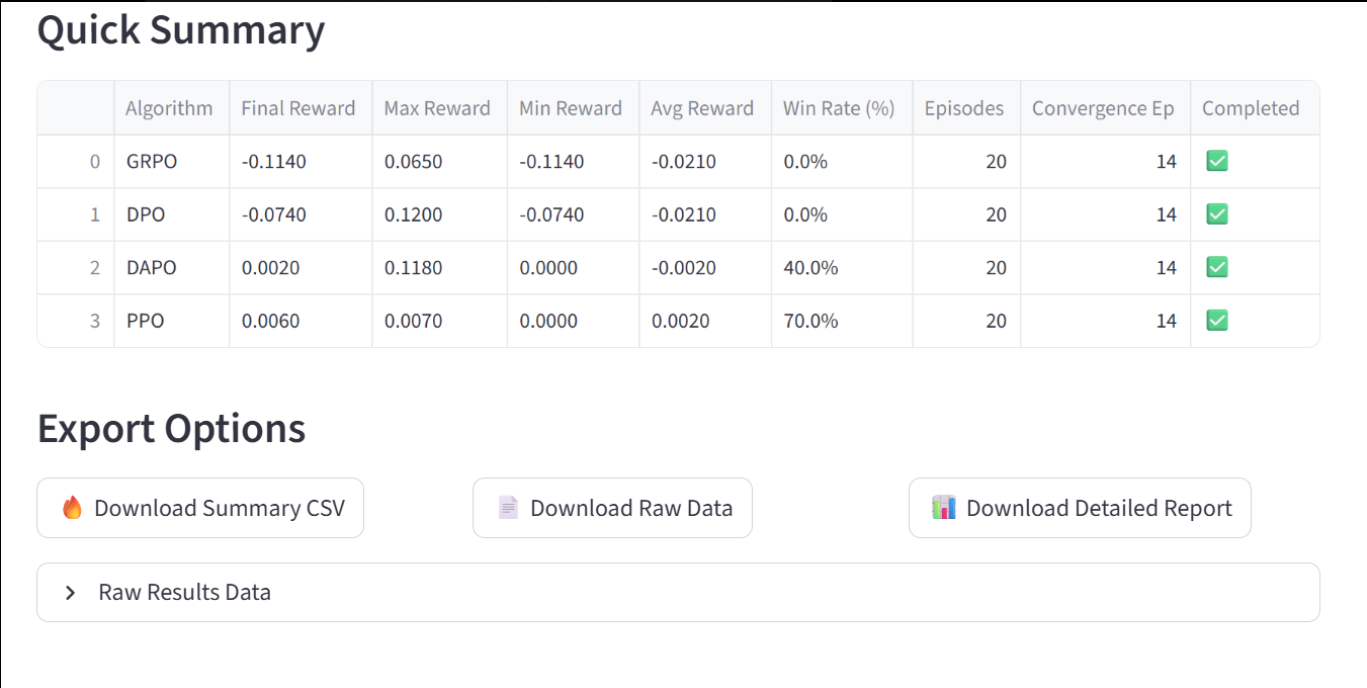
Task: Select row index 3 cell
Action: (76, 320)
